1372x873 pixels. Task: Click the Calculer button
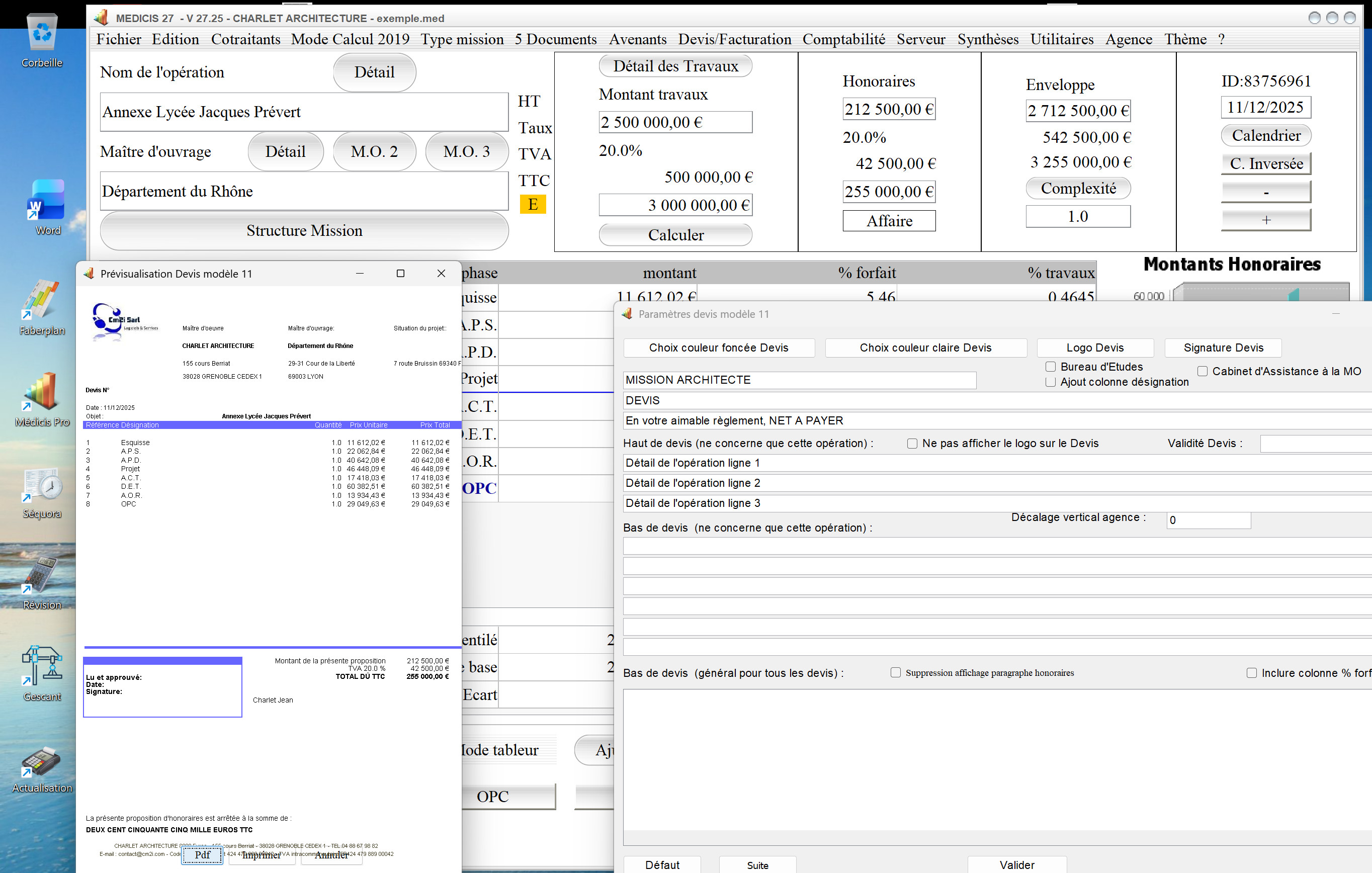click(x=676, y=235)
